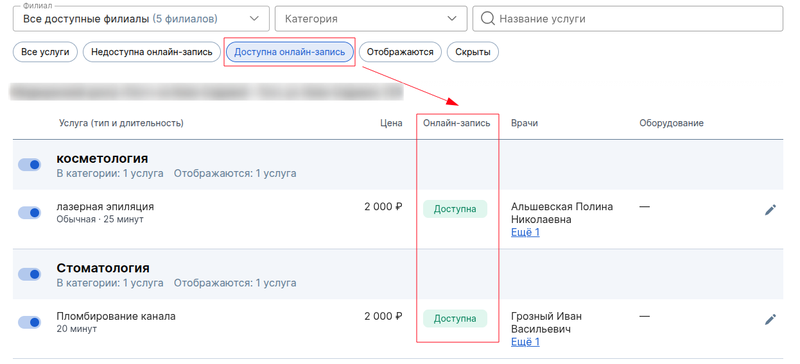Expand the Категория dropdown
This screenshot has width=800, height=364.
[371, 19]
